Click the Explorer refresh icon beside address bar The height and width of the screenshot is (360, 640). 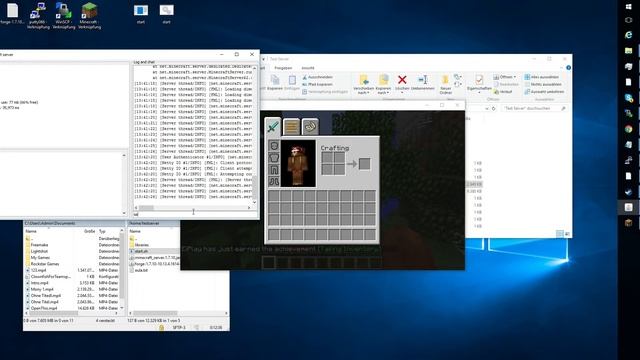tap(493, 109)
